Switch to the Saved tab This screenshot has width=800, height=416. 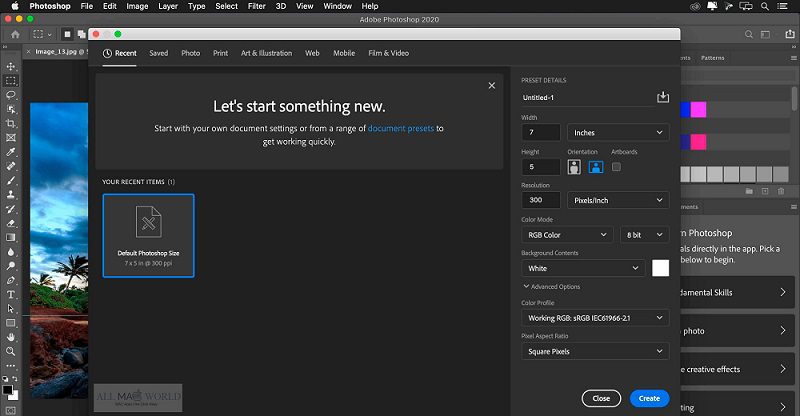159,53
